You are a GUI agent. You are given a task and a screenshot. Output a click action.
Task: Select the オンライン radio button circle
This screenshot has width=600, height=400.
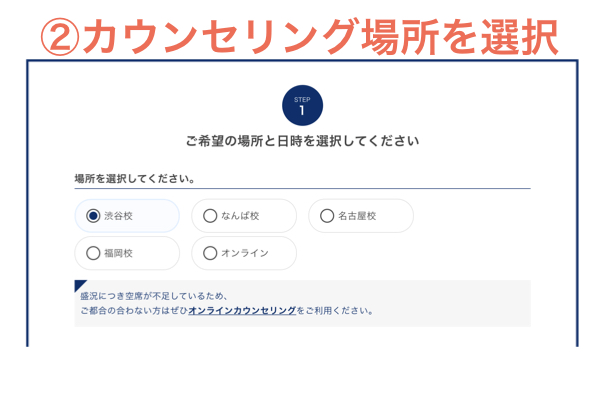point(210,253)
